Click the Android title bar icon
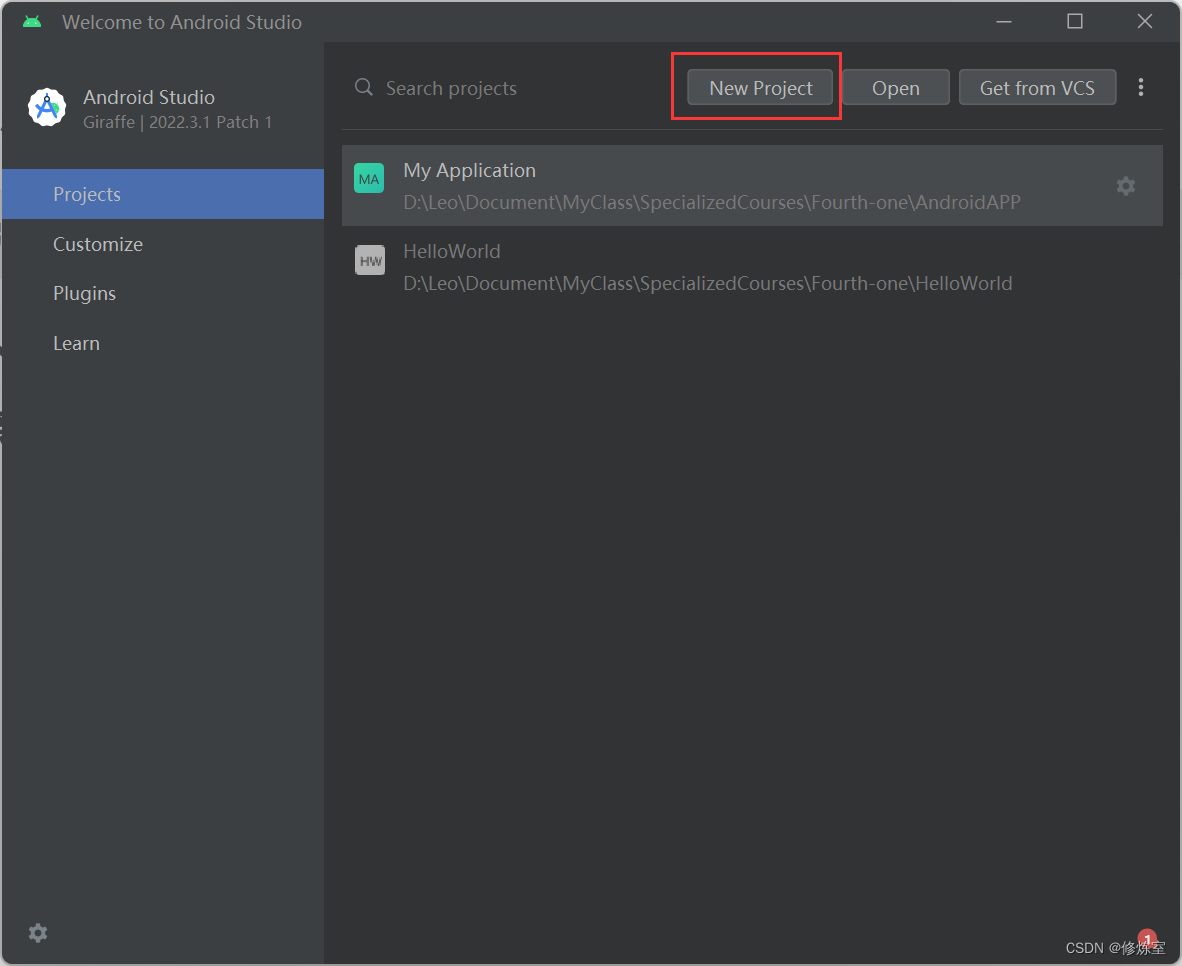The height and width of the screenshot is (966, 1182). click(x=32, y=22)
